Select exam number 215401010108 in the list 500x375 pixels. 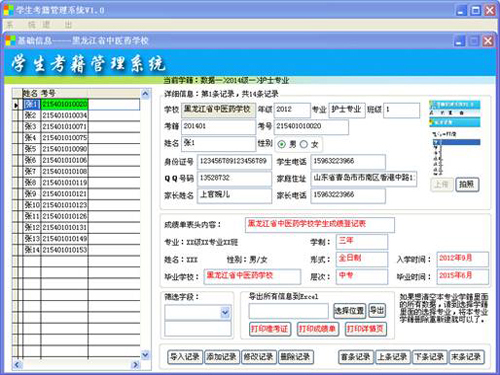65,172
